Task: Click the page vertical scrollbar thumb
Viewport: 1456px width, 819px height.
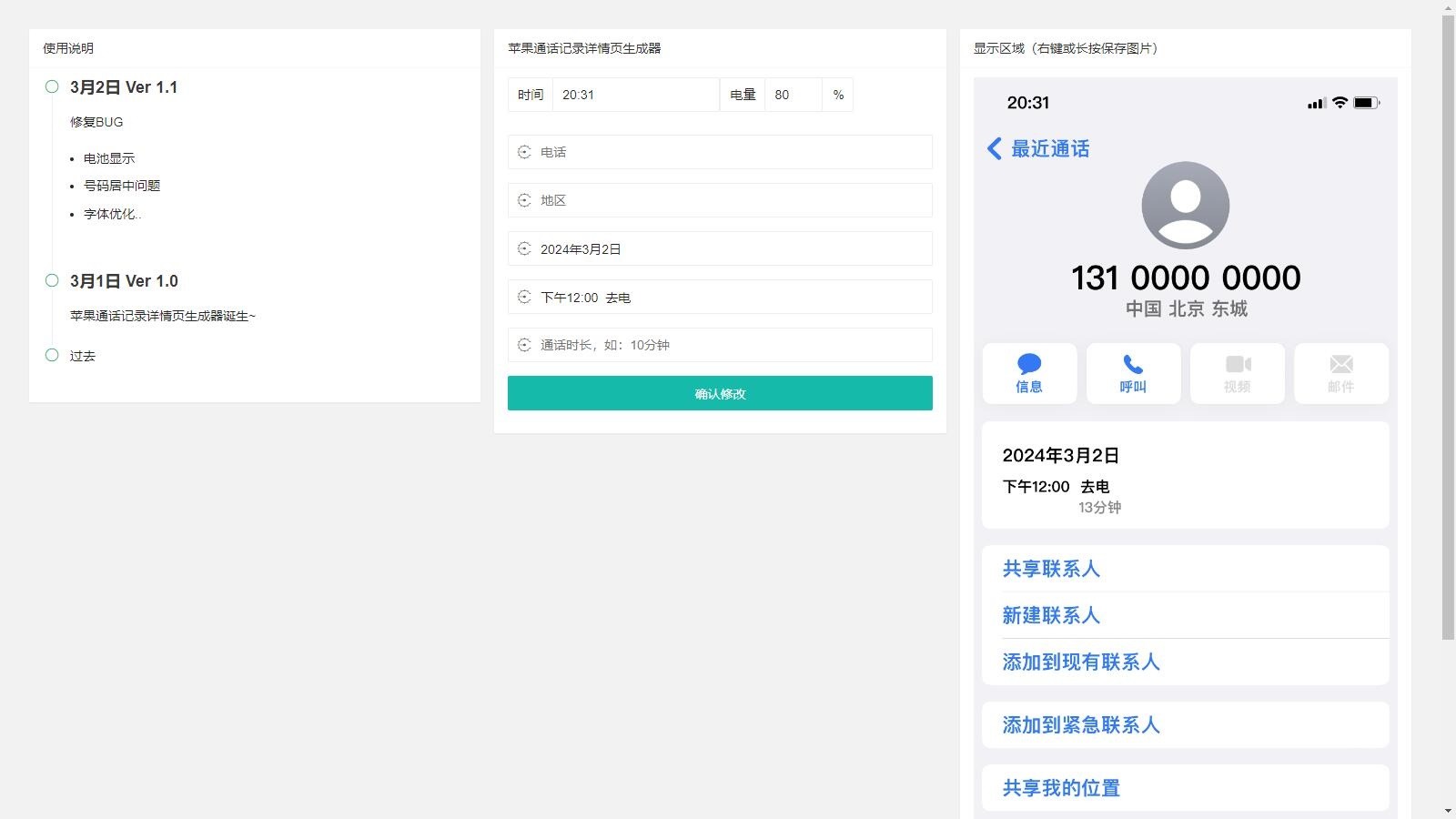Action: (x=1449, y=327)
